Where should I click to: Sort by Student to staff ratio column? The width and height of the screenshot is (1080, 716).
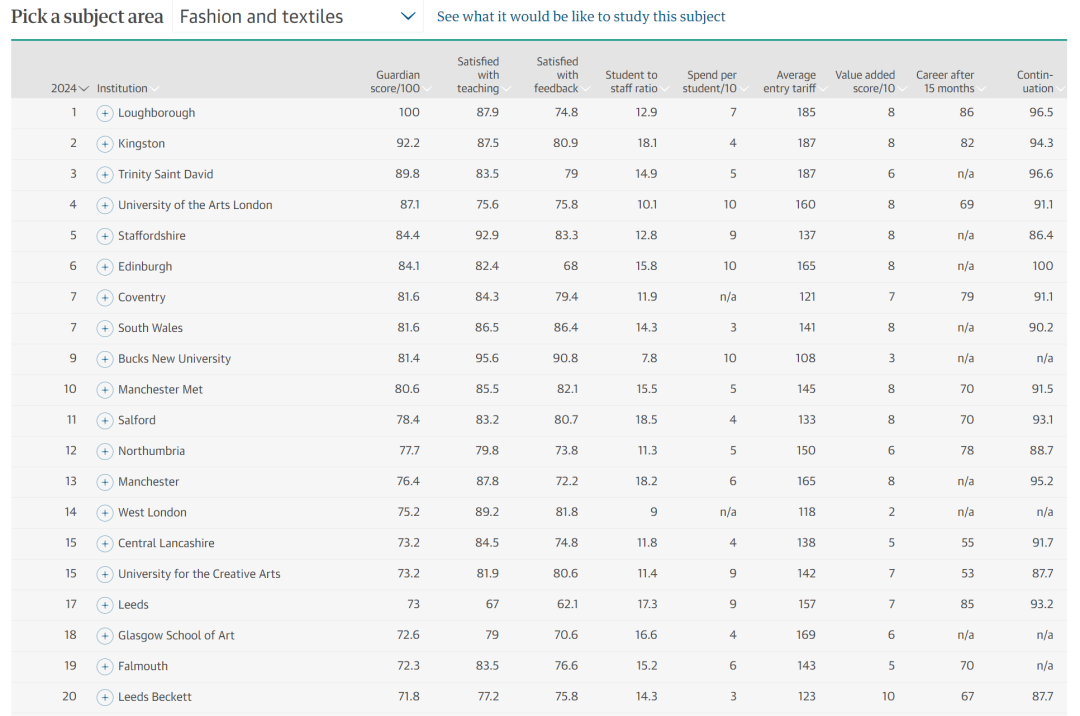point(636,81)
